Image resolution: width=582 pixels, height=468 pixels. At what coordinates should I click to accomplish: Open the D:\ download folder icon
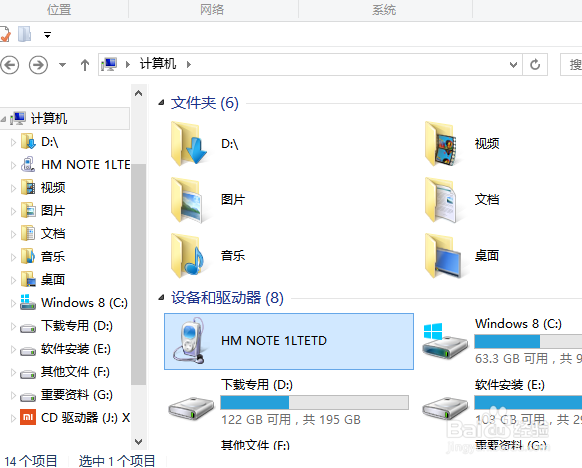point(189,143)
